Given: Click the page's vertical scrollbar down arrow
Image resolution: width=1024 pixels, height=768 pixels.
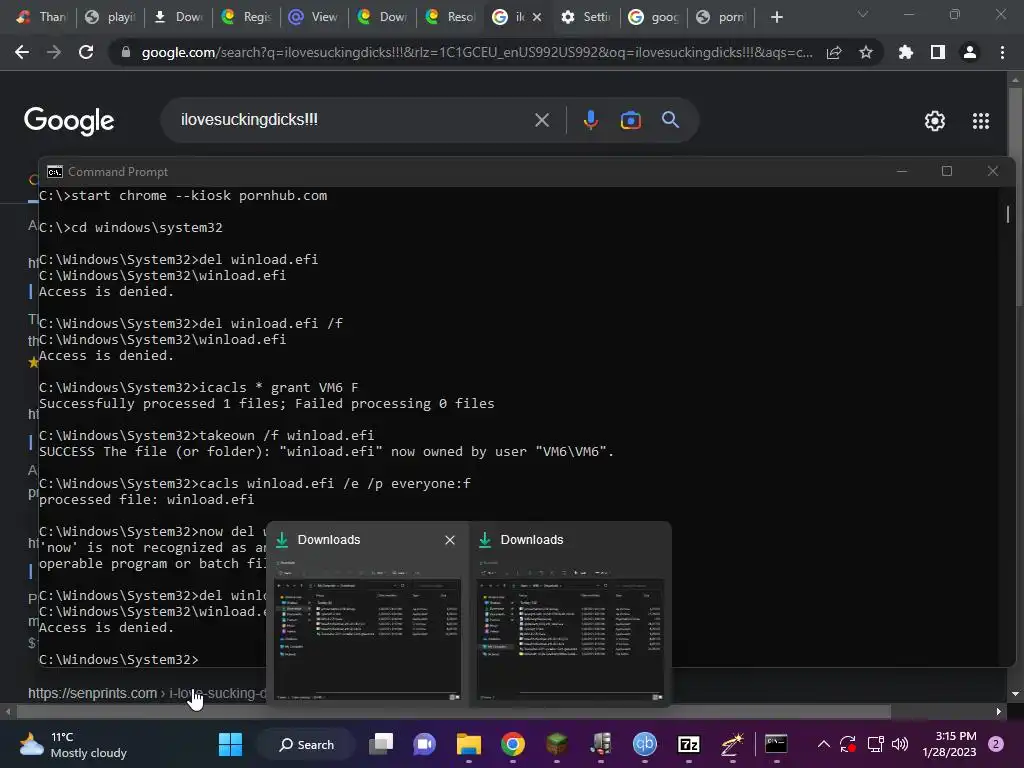Looking at the screenshot, I should (x=1015, y=694).
